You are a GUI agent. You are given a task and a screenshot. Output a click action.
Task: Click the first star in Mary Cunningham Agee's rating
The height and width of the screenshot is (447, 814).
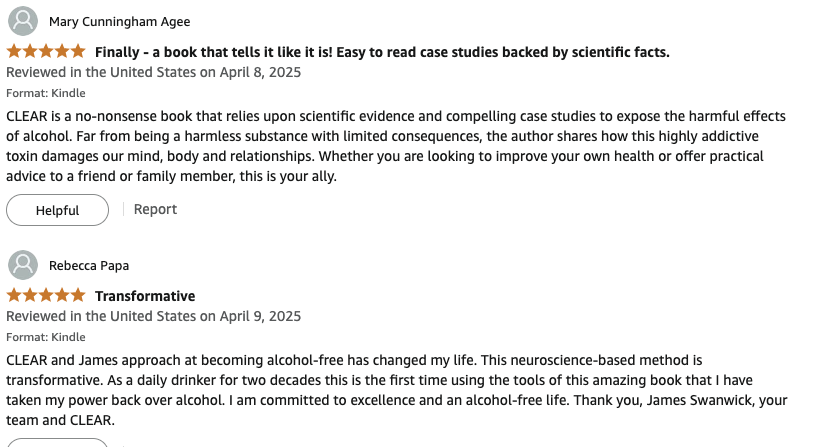(14, 51)
